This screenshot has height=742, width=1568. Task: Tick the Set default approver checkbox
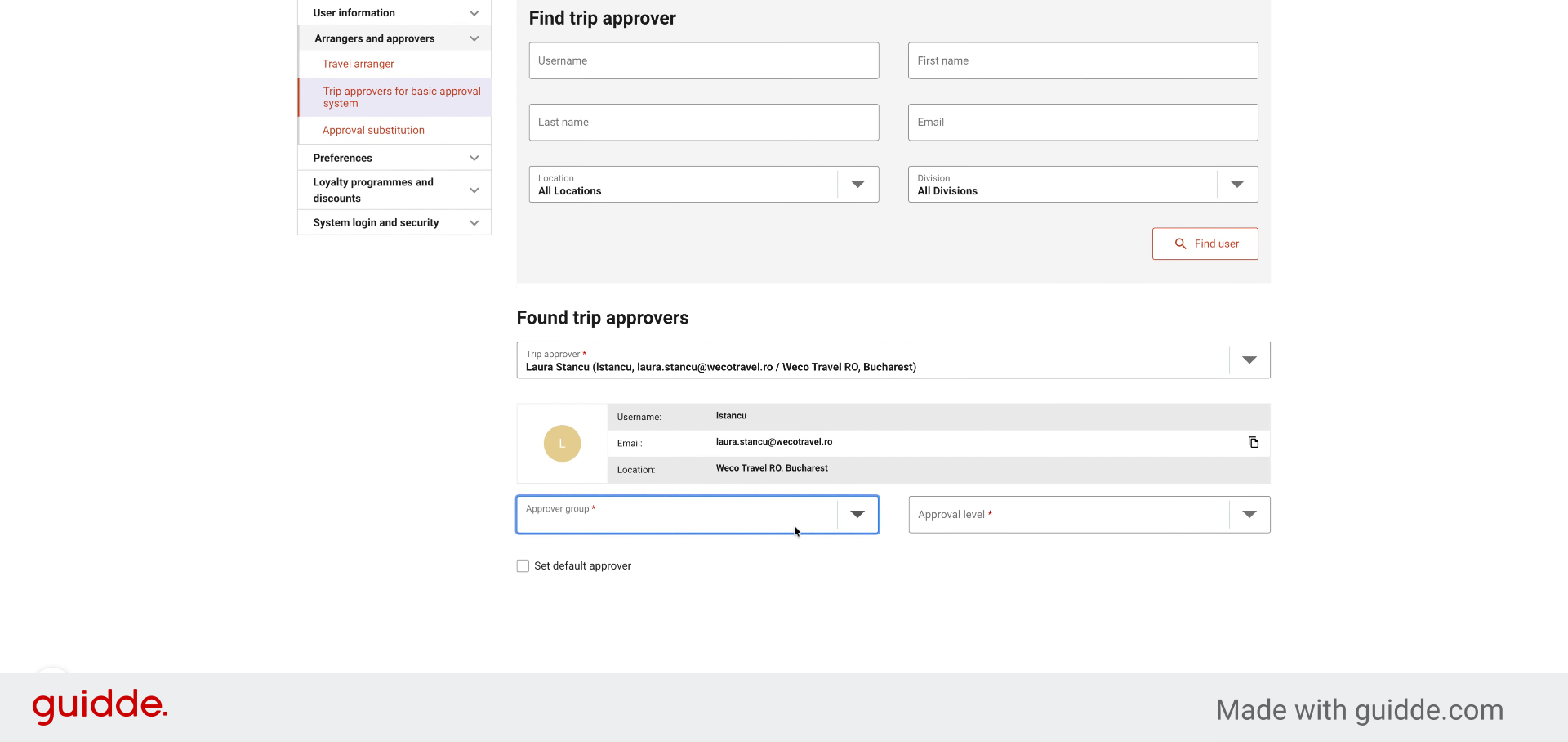(523, 565)
